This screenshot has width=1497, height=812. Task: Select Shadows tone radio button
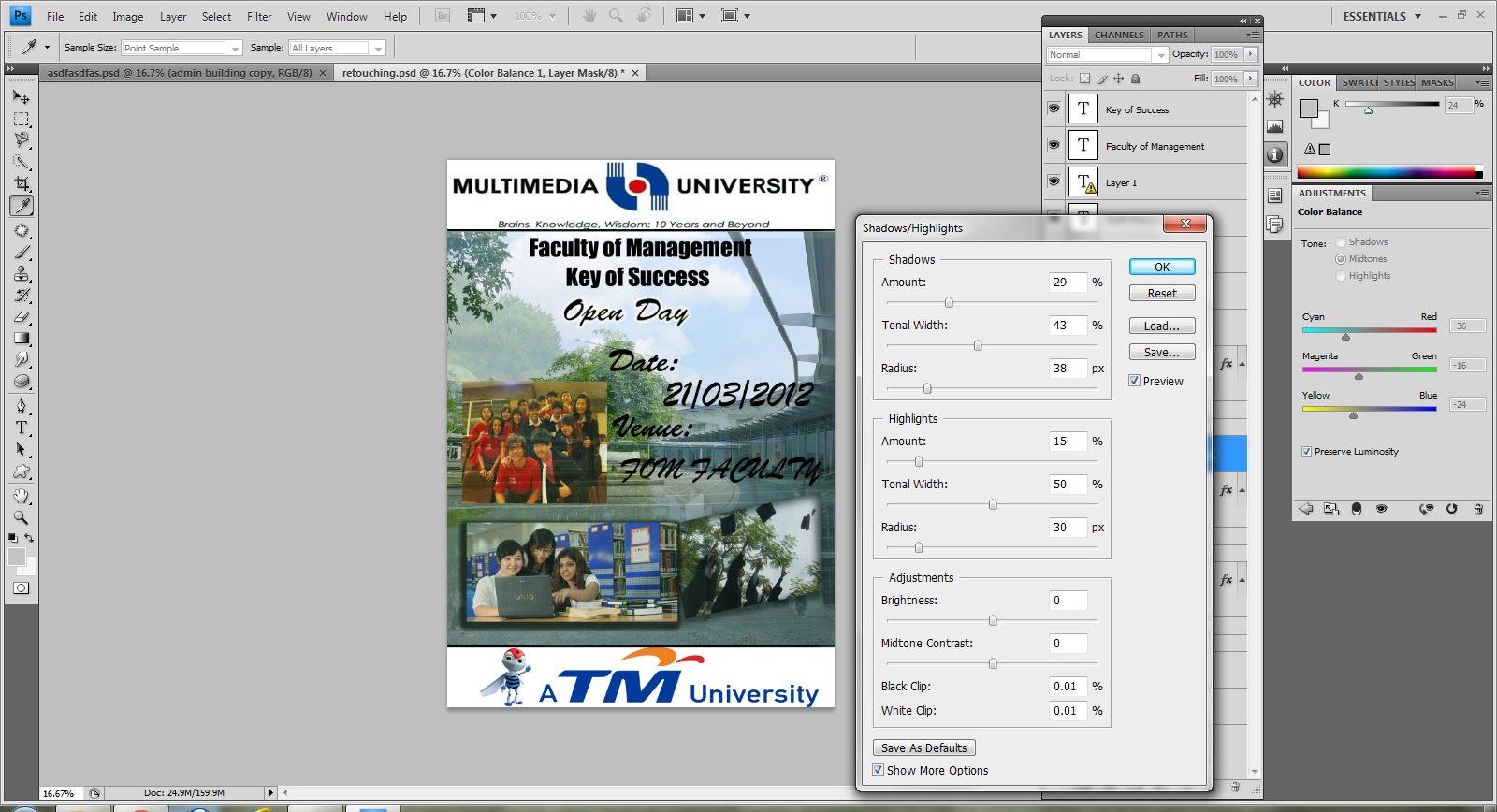pyautogui.click(x=1341, y=241)
